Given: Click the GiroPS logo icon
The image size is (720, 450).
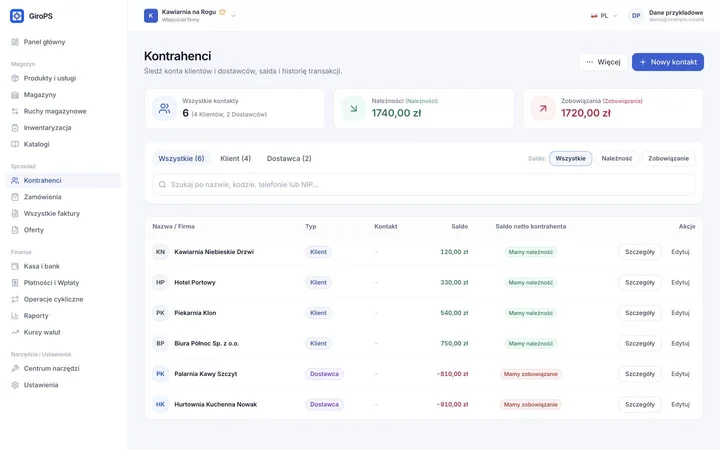Looking at the screenshot, I should point(17,16).
